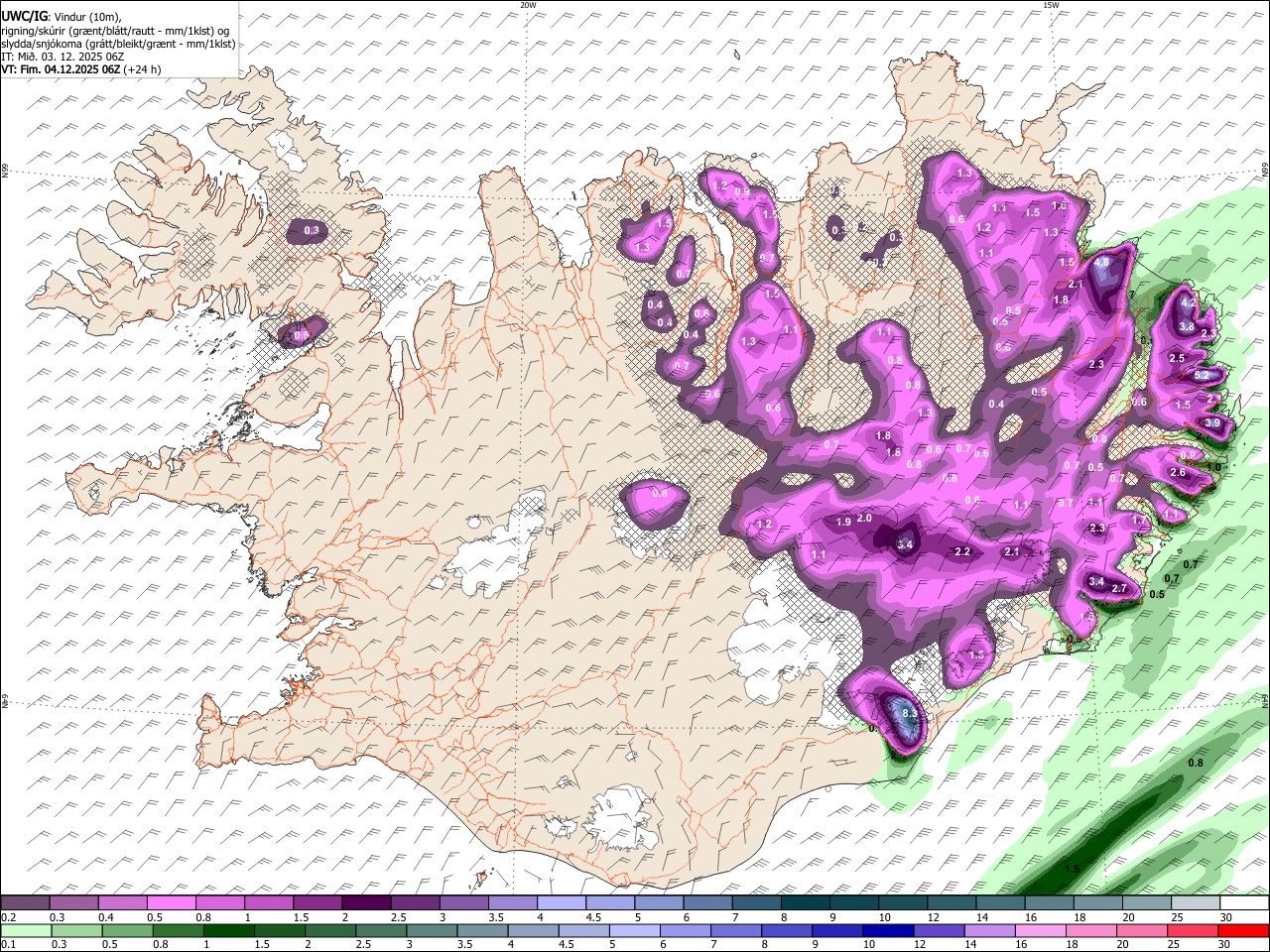Click the 4.2 snowfall value
Image resolution: width=1270 pixels, height=952 pixels.
coord(1188,302)
